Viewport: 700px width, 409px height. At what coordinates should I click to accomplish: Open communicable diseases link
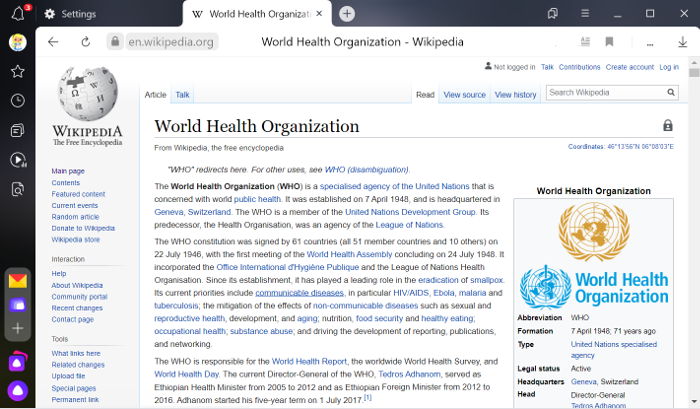click(x=299, y=293)
